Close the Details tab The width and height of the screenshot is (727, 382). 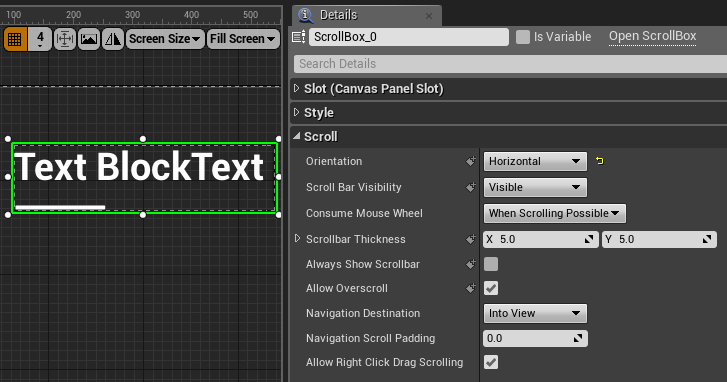[x=429, y=16]
